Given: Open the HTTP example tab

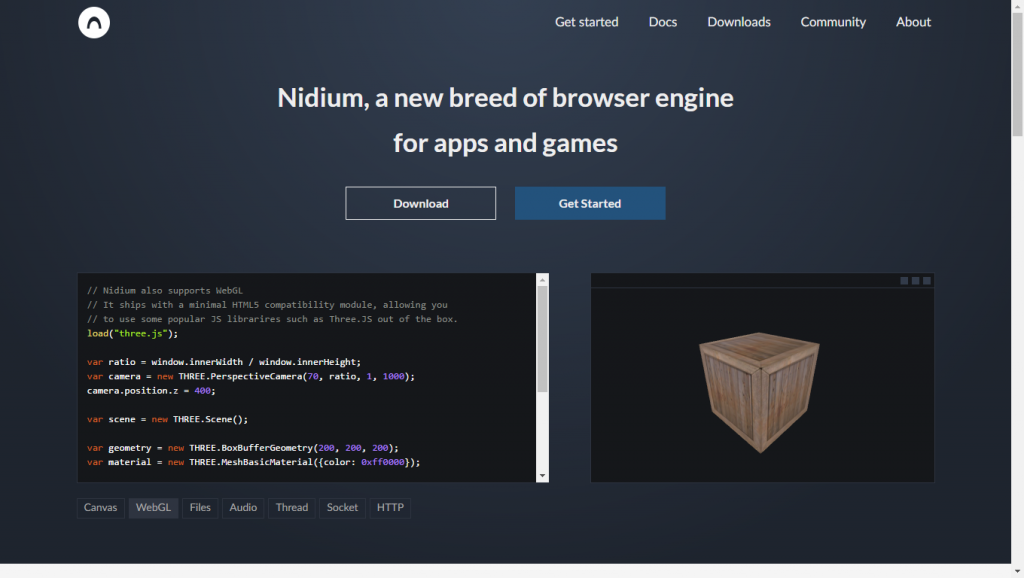Looking at the screenshot, I should tap(390, 507).
